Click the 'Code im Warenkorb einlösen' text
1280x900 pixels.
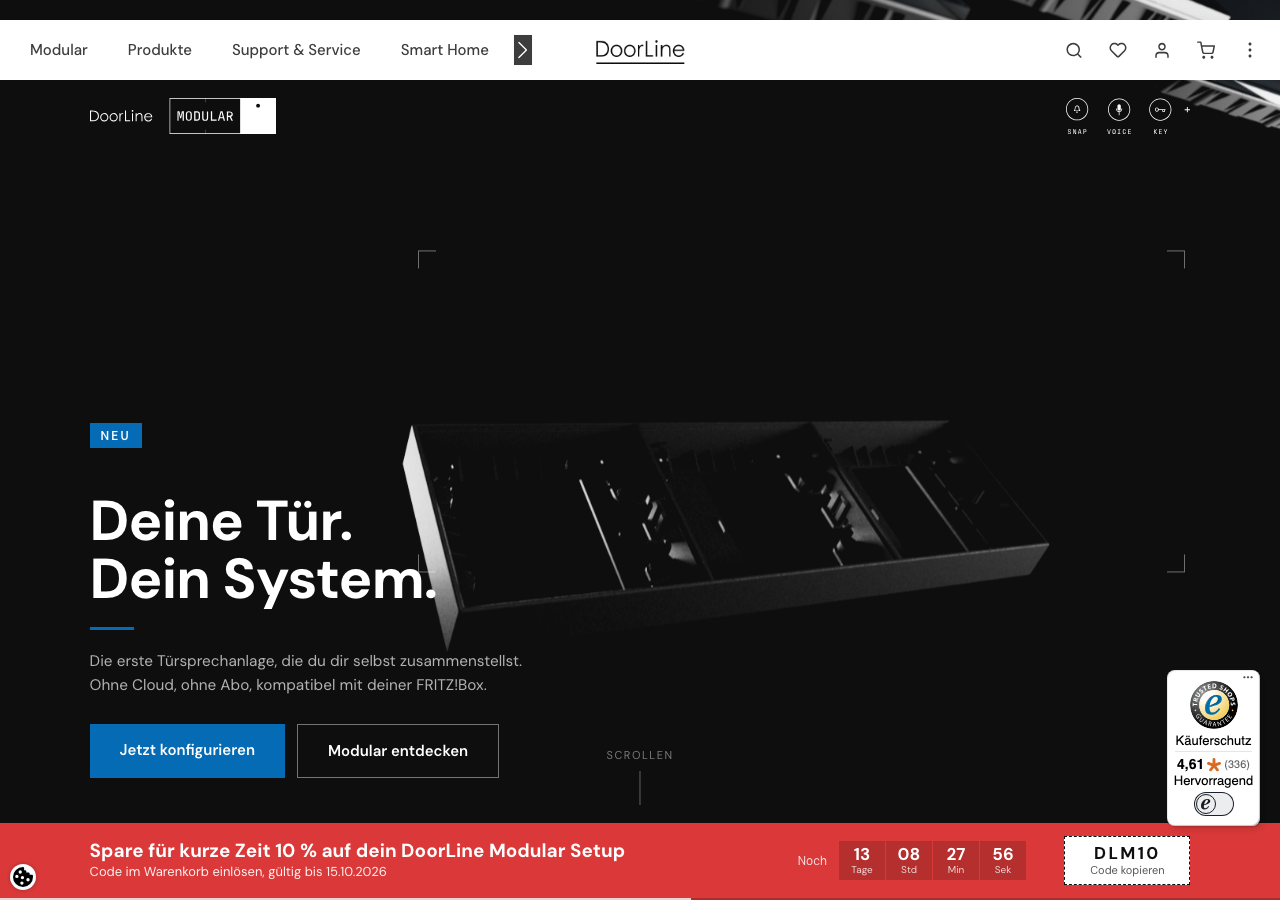click(x=238, y=872)
